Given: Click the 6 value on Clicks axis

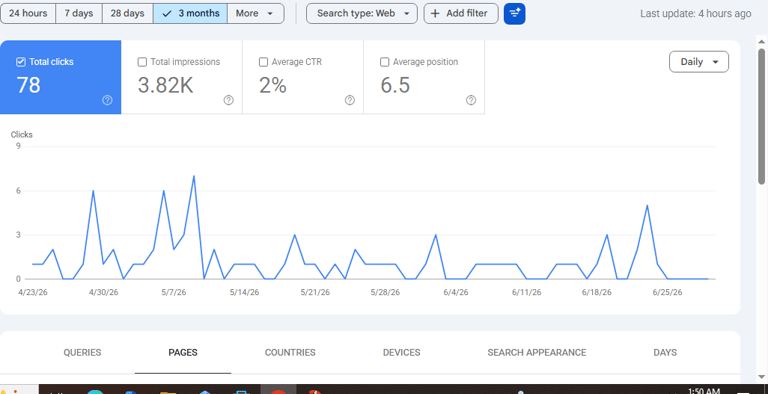Looking at the screenshot, I should click(18, 191).
